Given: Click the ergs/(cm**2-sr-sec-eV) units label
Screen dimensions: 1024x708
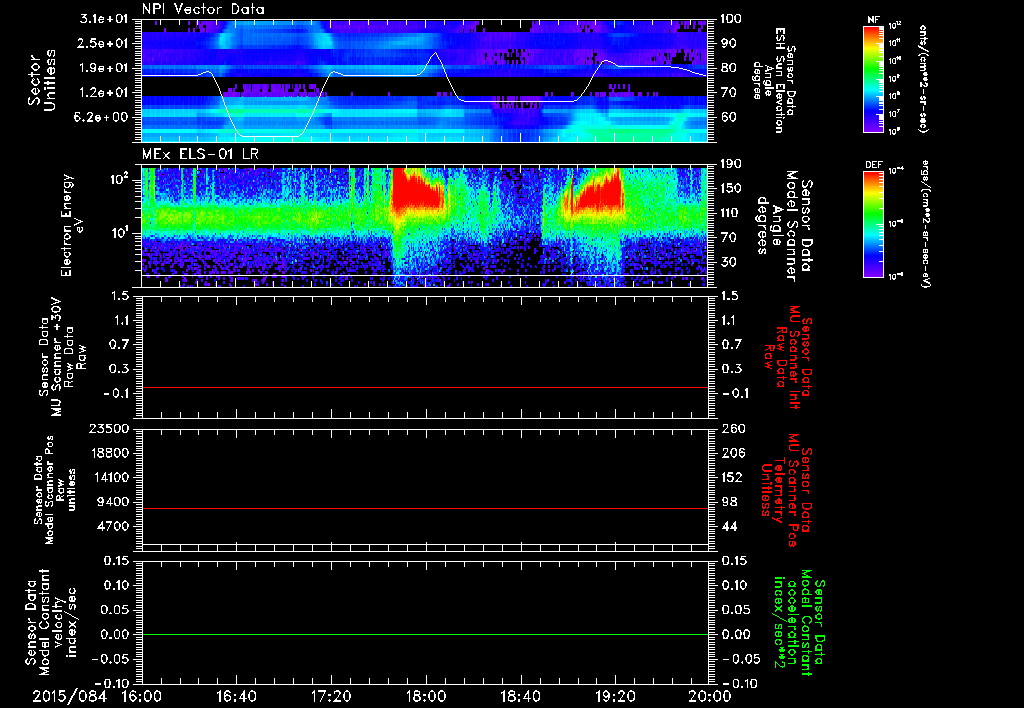Looking at the screenshot, I should click(925, 224).
